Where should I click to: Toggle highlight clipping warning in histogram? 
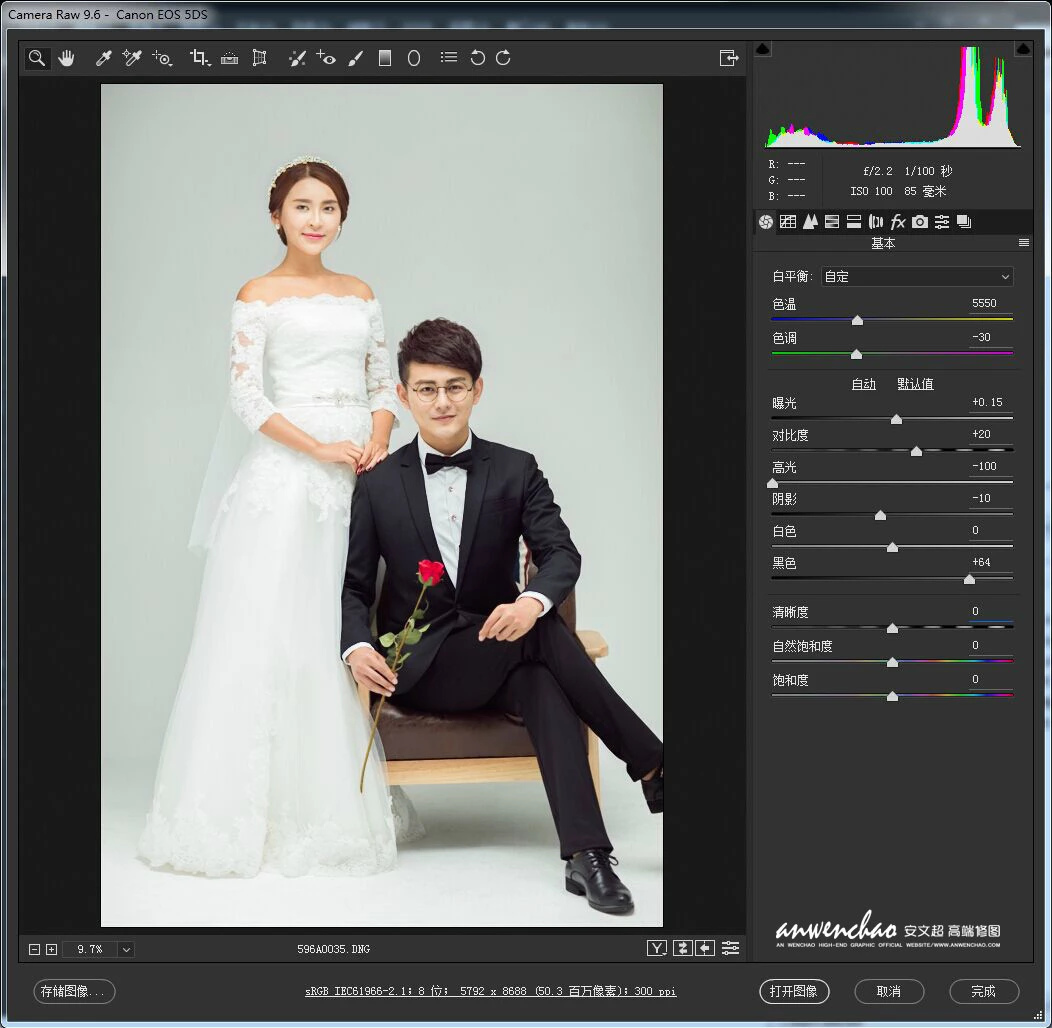click(1023, 49)
